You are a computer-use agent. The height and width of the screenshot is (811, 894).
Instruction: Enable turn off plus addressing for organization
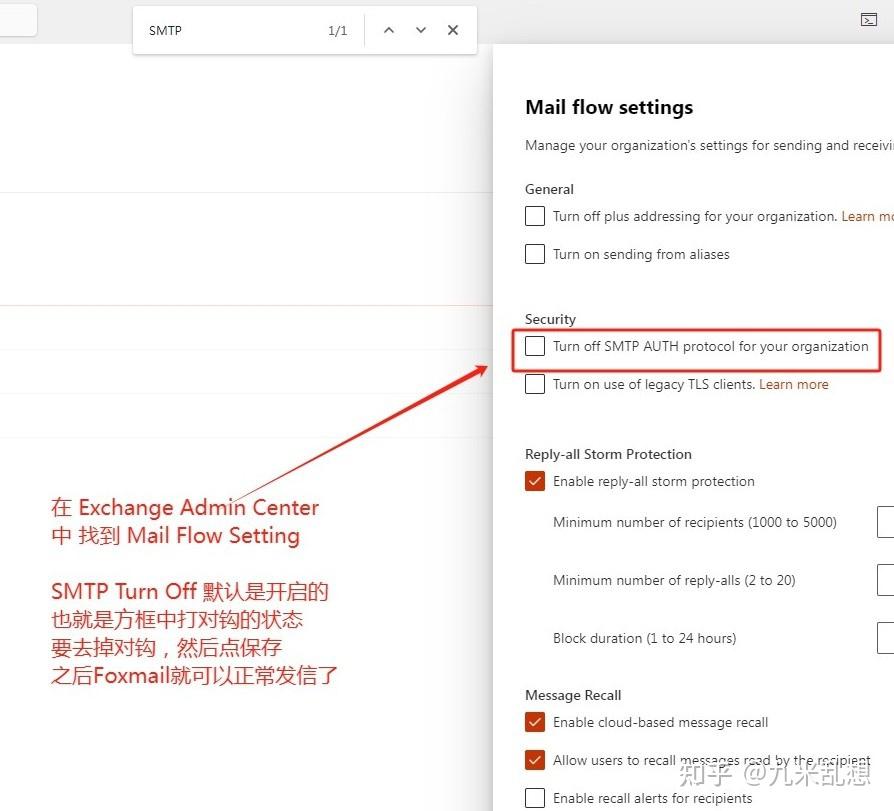(534, 215)
